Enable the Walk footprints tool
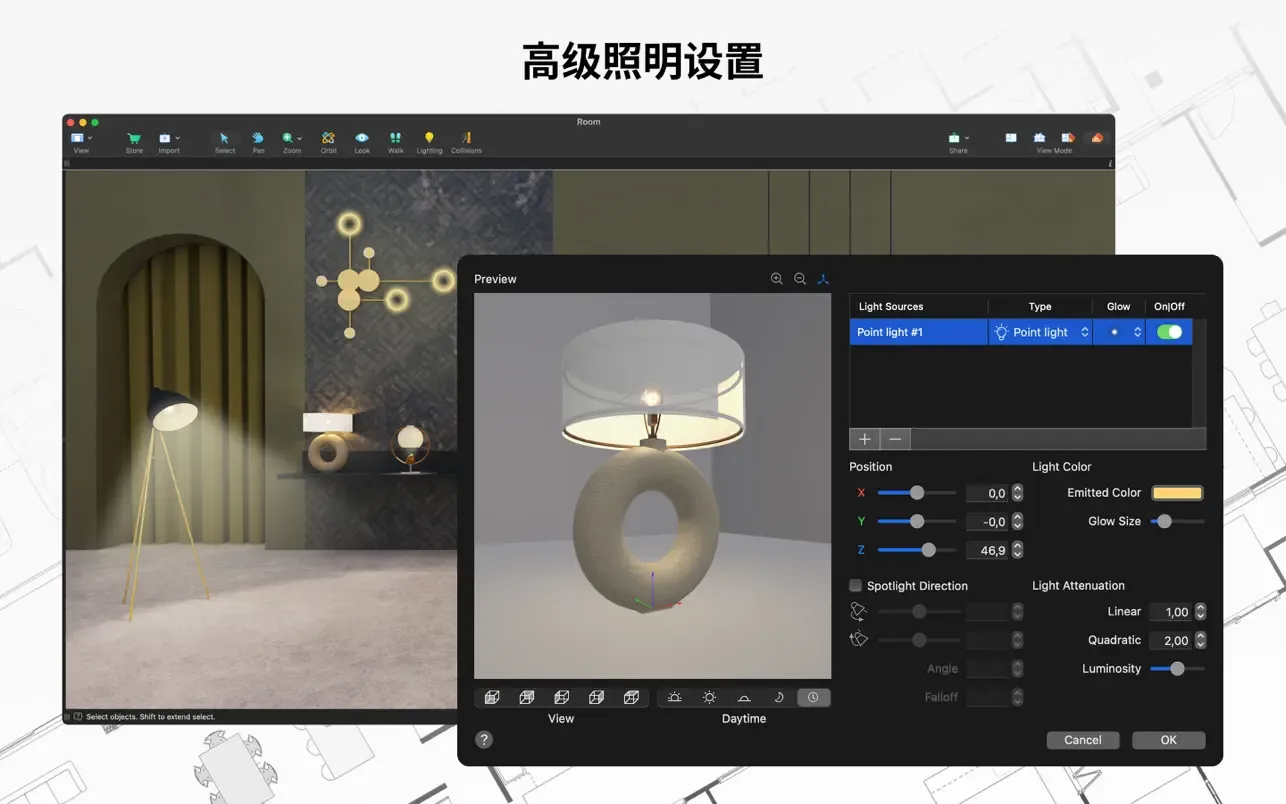Viewport: 1286px width, 804px height. pos(395,138)
